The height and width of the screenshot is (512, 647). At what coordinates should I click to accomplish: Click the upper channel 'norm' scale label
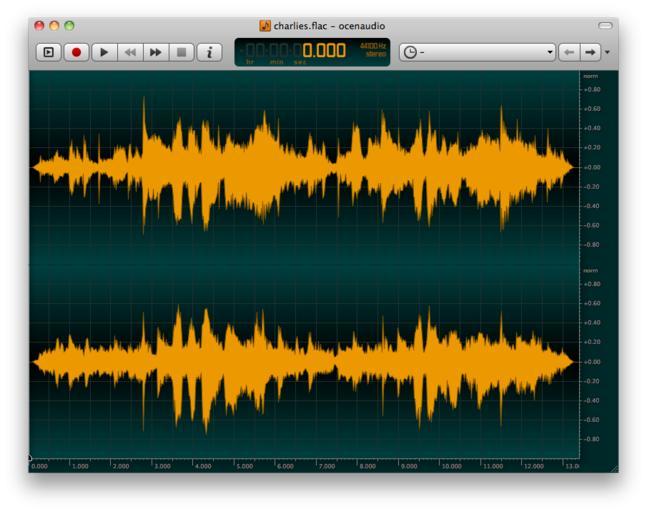590,76
